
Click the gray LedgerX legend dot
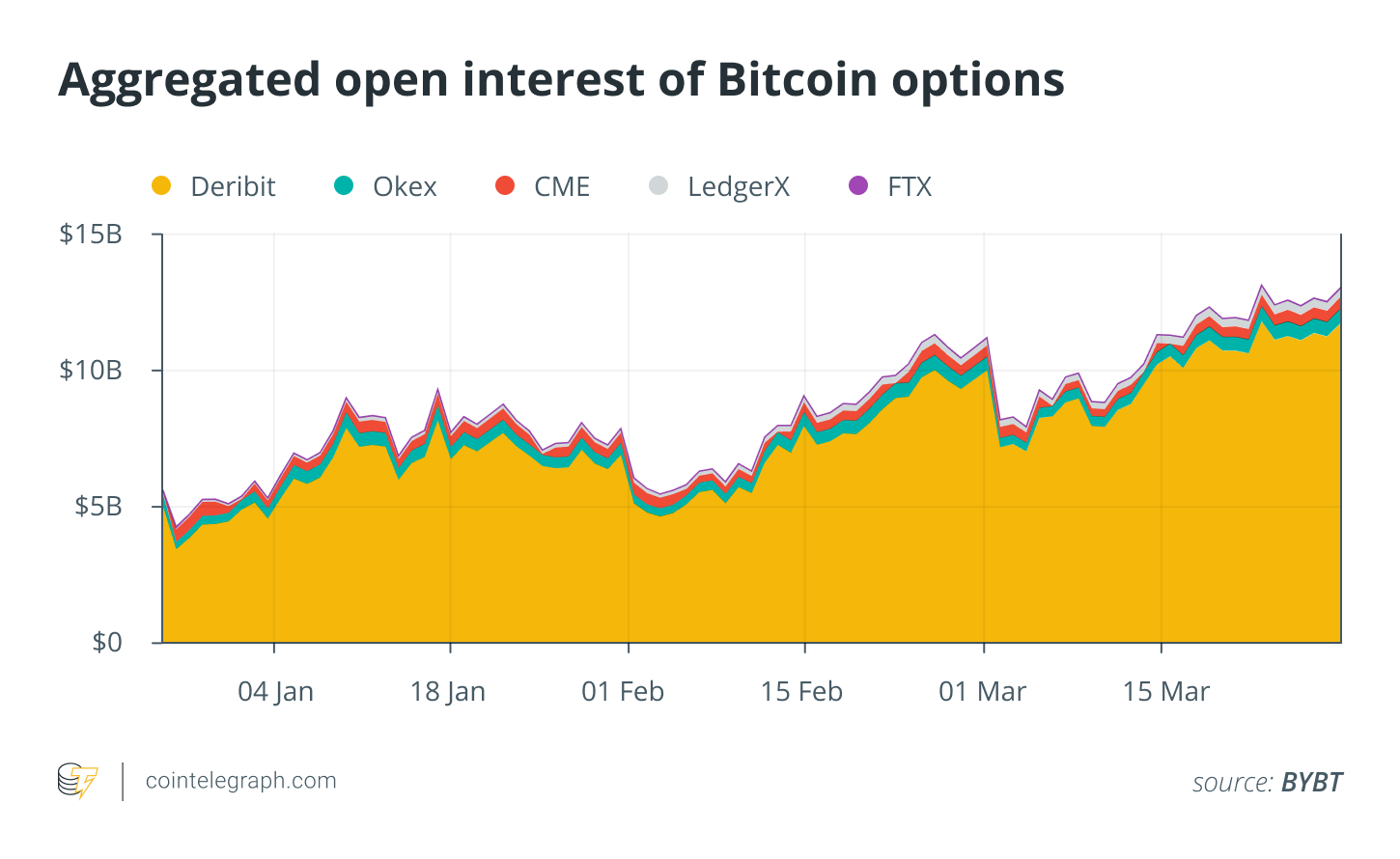click(x=658, y=185)
